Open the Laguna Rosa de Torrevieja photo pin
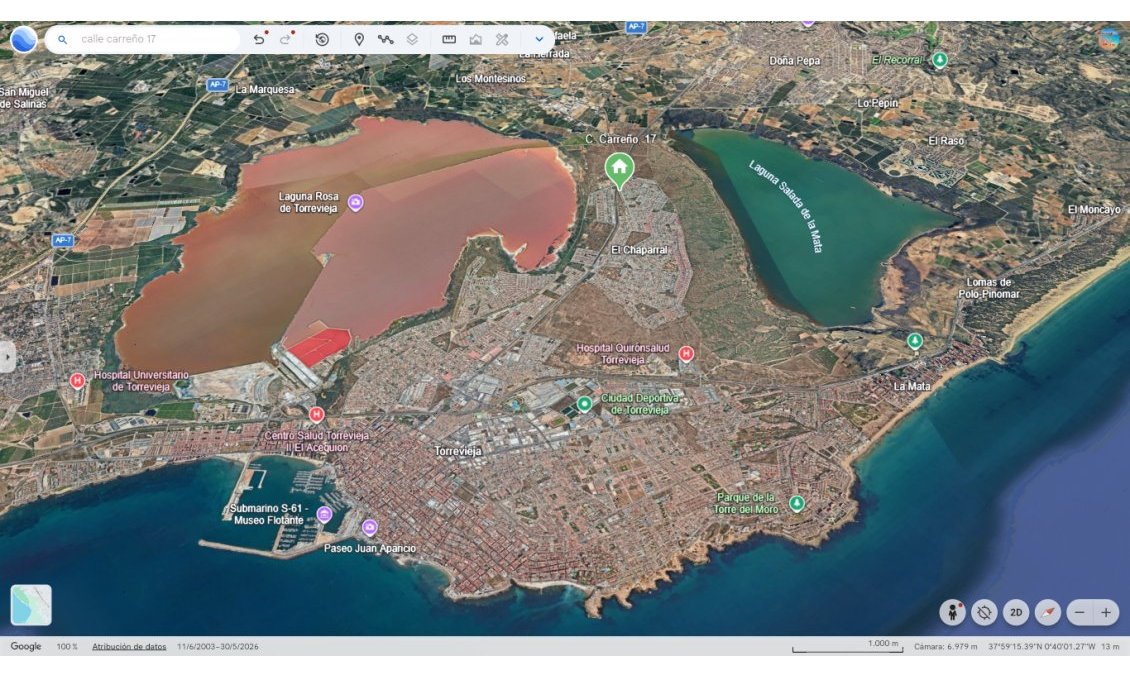This screenshot has width=1130, height=678. pyautogui.click(x=355, y=202)
